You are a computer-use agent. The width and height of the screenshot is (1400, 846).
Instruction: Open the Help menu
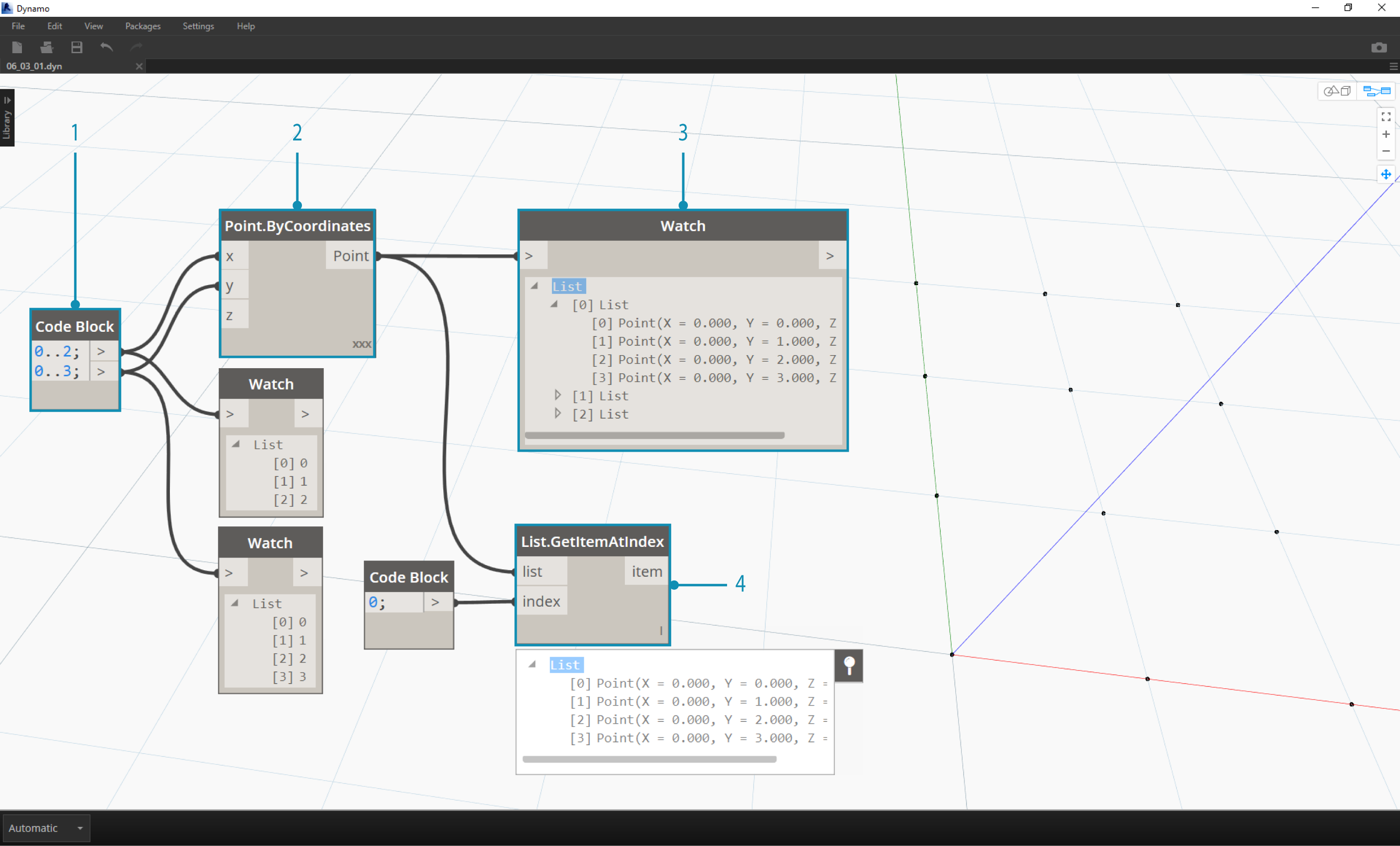[245, 26]
